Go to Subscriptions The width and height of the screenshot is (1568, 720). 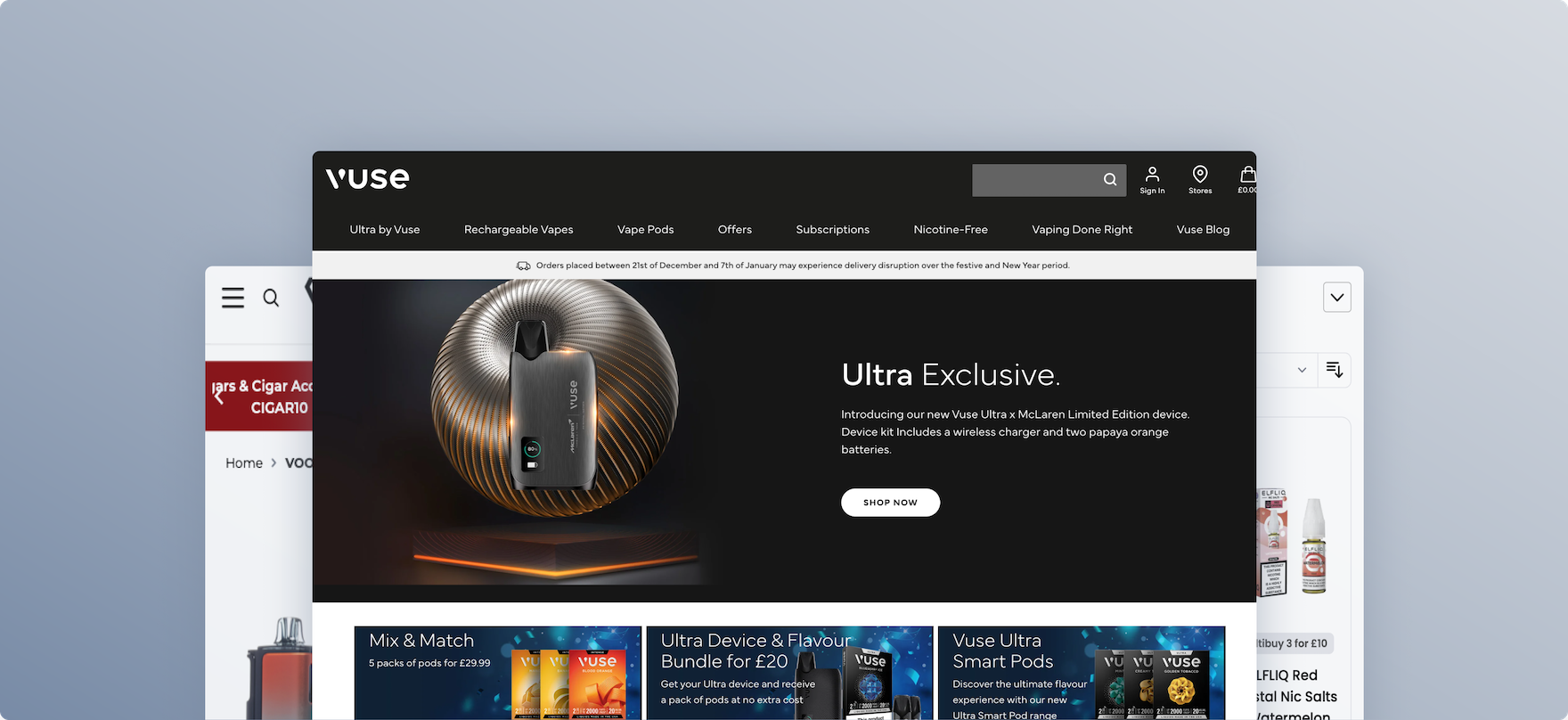click(x=833, y=230)
